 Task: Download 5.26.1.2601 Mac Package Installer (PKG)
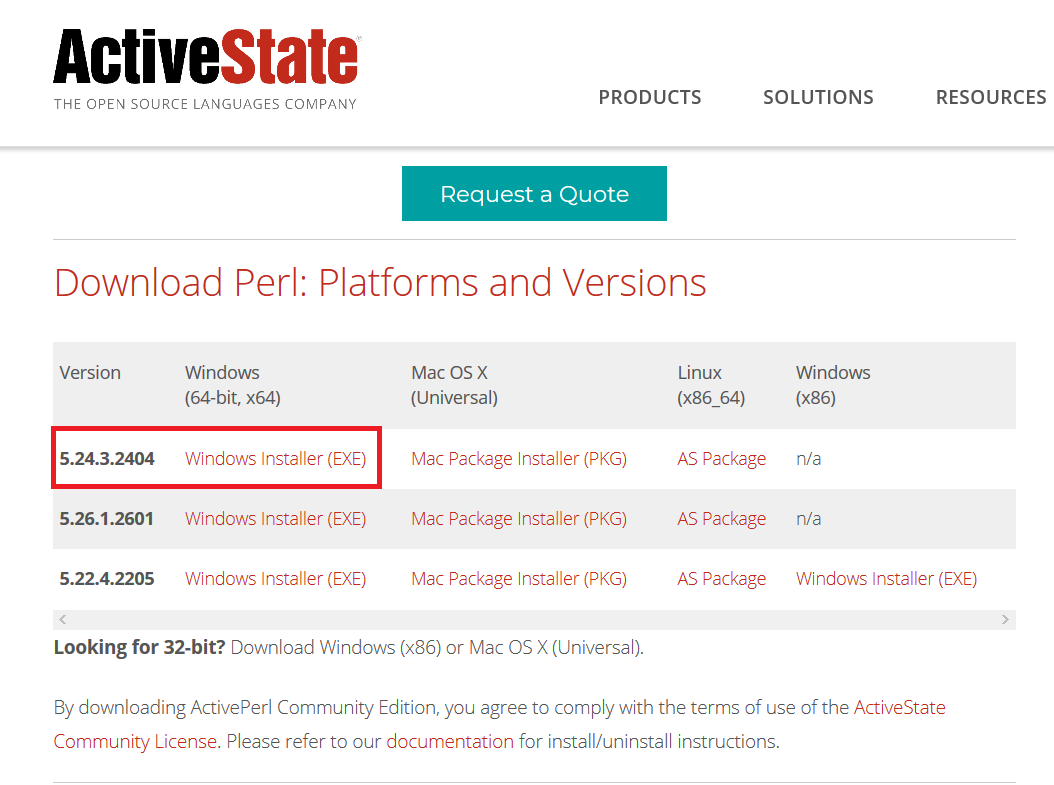[x=519, y=519]
